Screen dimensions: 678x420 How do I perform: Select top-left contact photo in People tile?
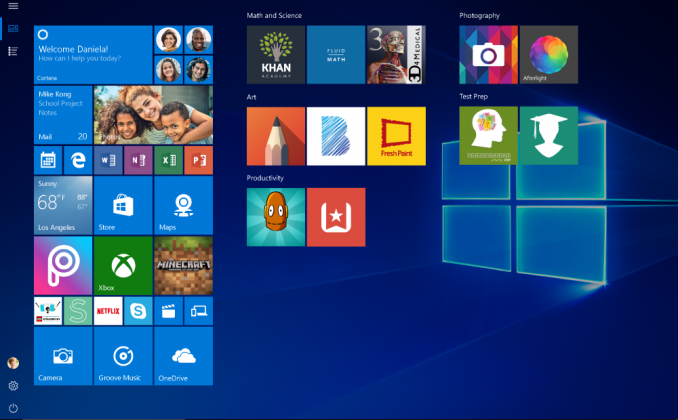pyautogui.click(x=168, y=39)
